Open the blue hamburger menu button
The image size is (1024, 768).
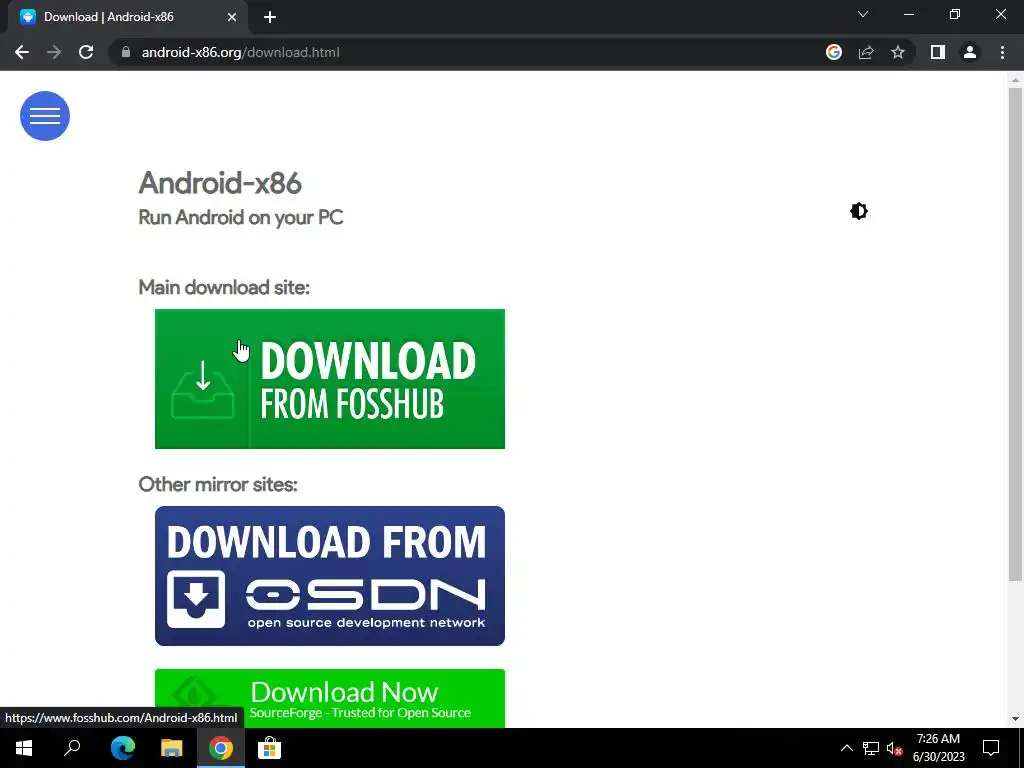tap(45, 116)
